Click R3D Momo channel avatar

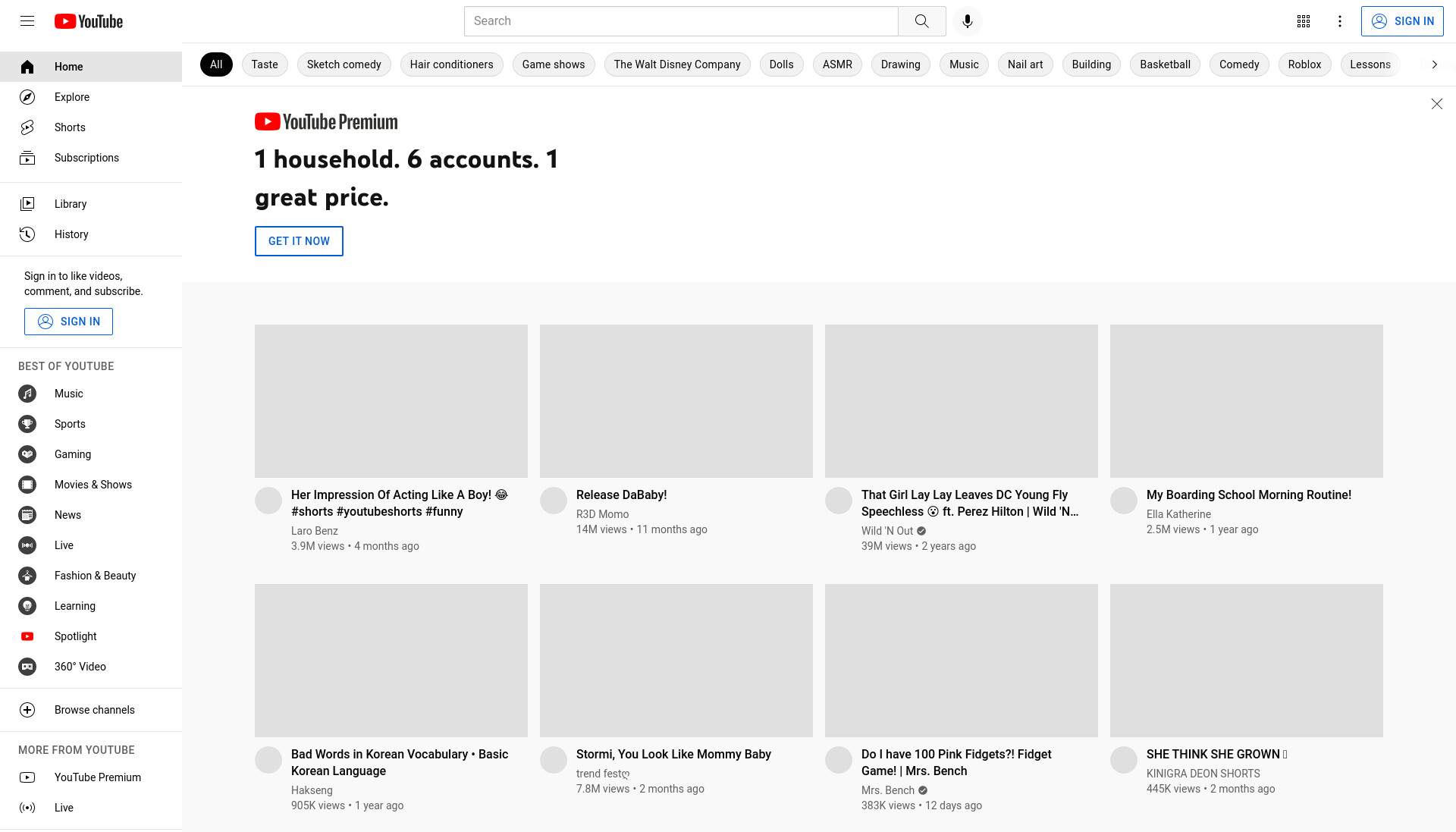pyautogui.click(x=554, y=501)
